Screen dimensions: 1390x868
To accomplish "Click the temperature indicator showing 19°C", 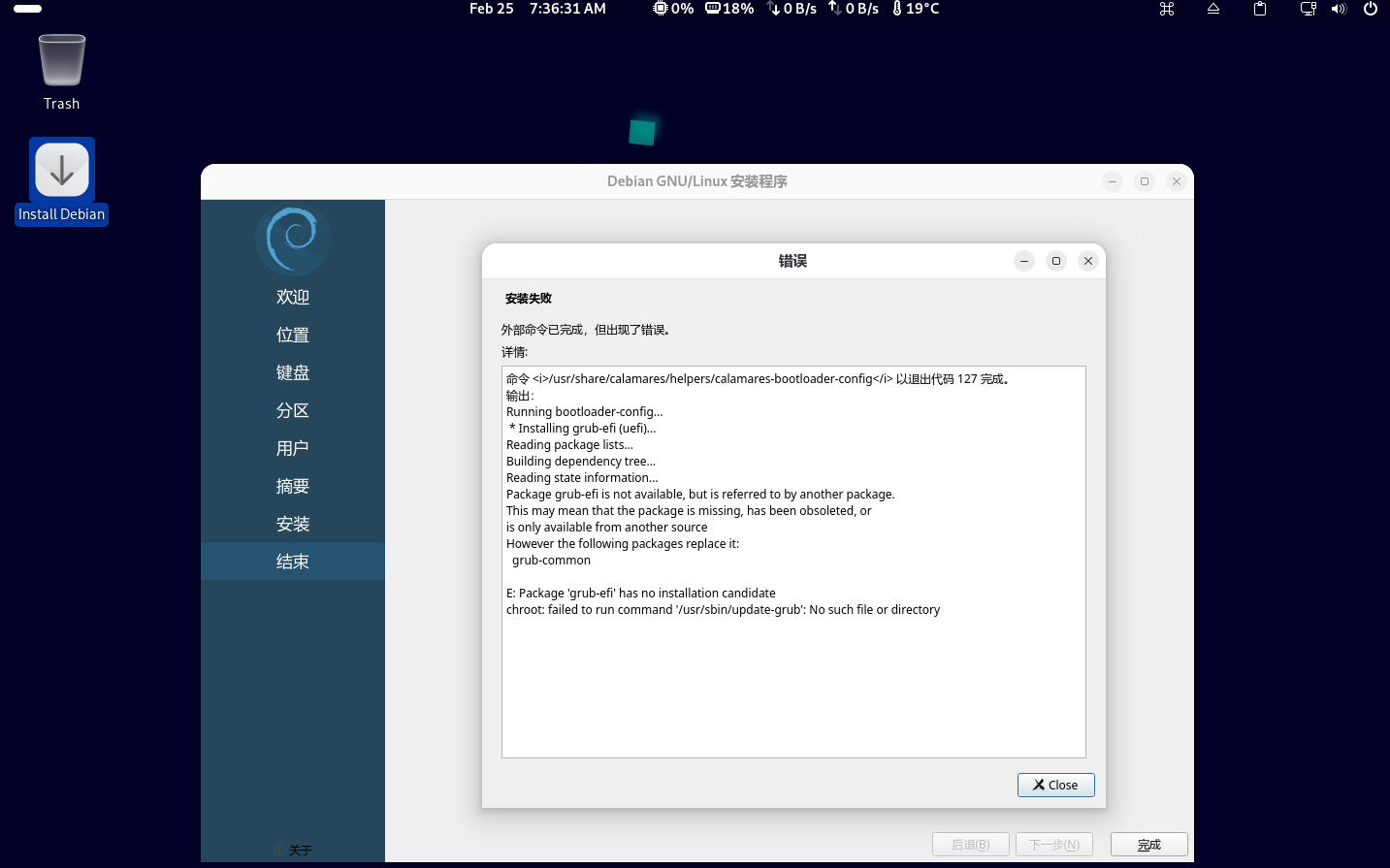I will click(x=915, y=9).
